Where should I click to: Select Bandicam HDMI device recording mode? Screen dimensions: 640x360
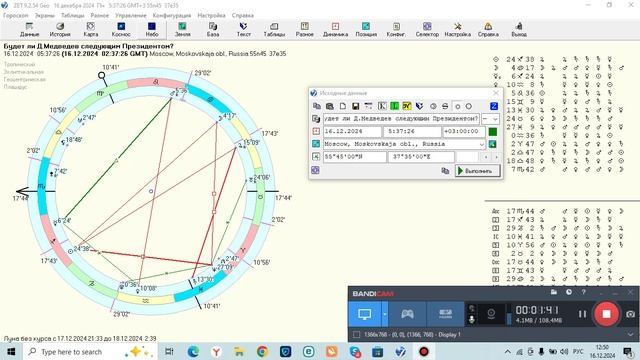445,314
